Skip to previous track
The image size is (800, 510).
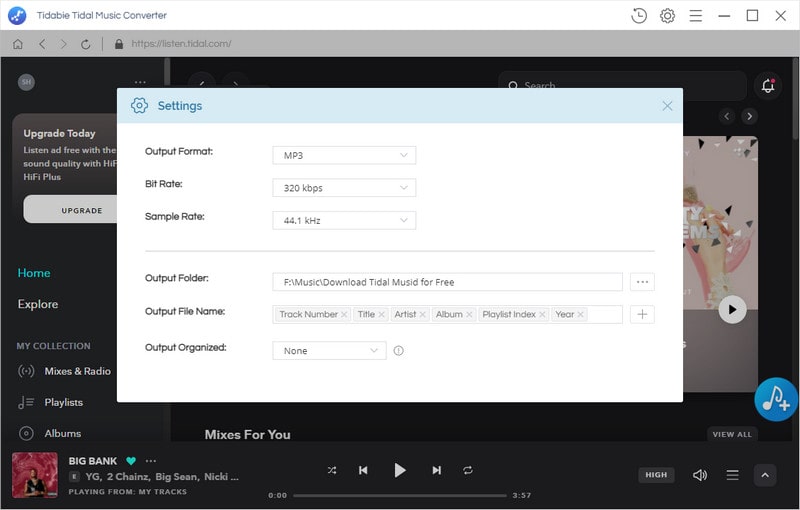tap(363, 470)
